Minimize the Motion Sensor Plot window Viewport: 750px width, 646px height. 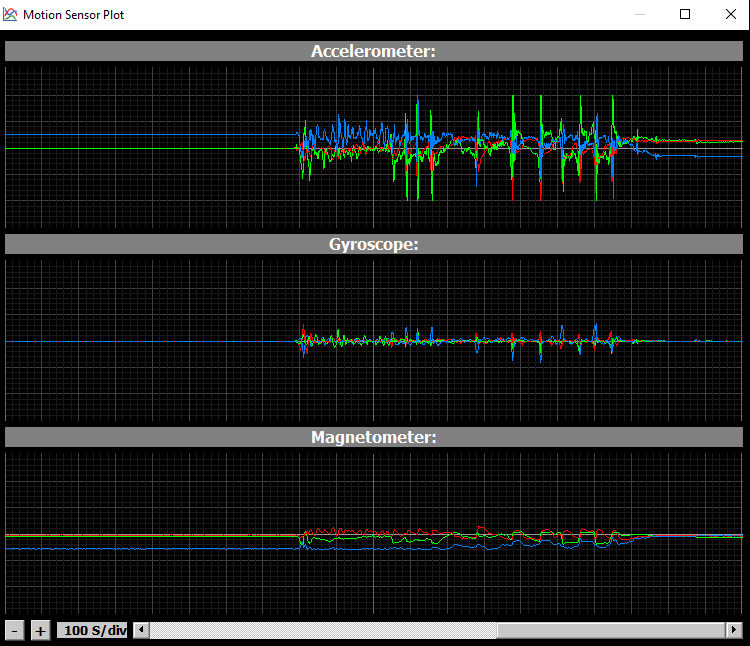(639, 15)
